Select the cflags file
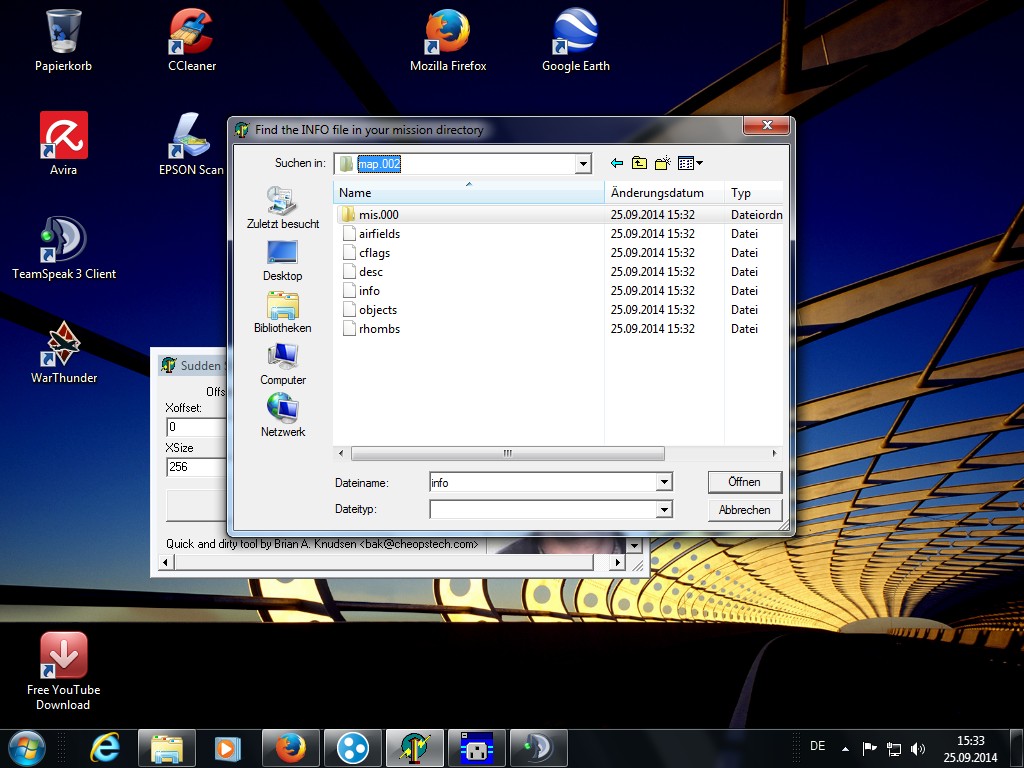Image resolution: width=1024 pixels, height=768 pixels. click(374, 253)
